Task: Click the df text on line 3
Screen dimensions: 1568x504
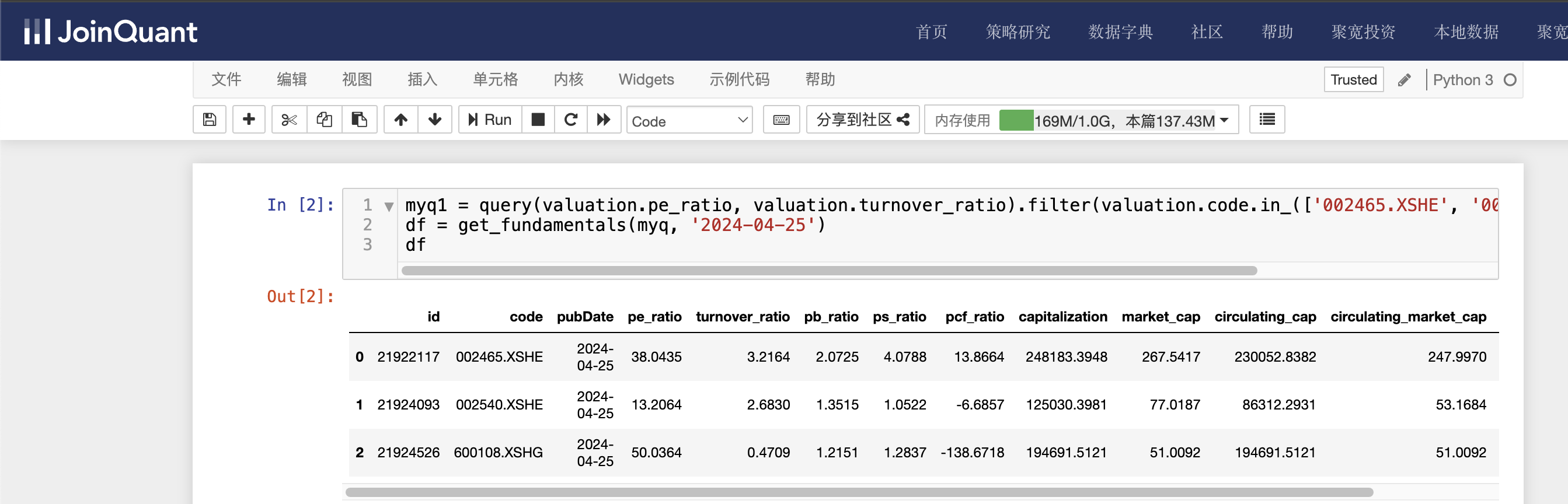Action: (x=415, y=245)
